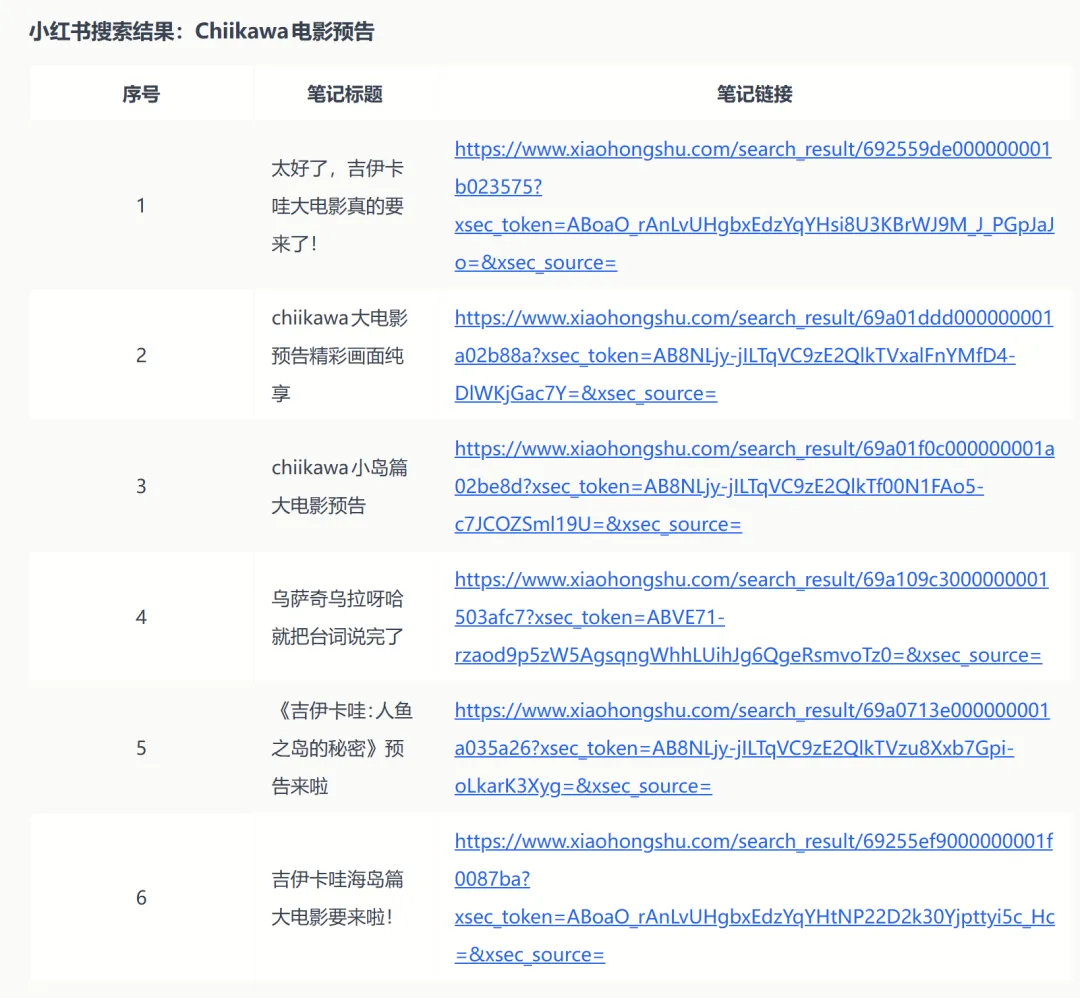
Task: Select the title 乌萨奇乌拉呀哈就把台词说完了
Action: tap(338, 616)
